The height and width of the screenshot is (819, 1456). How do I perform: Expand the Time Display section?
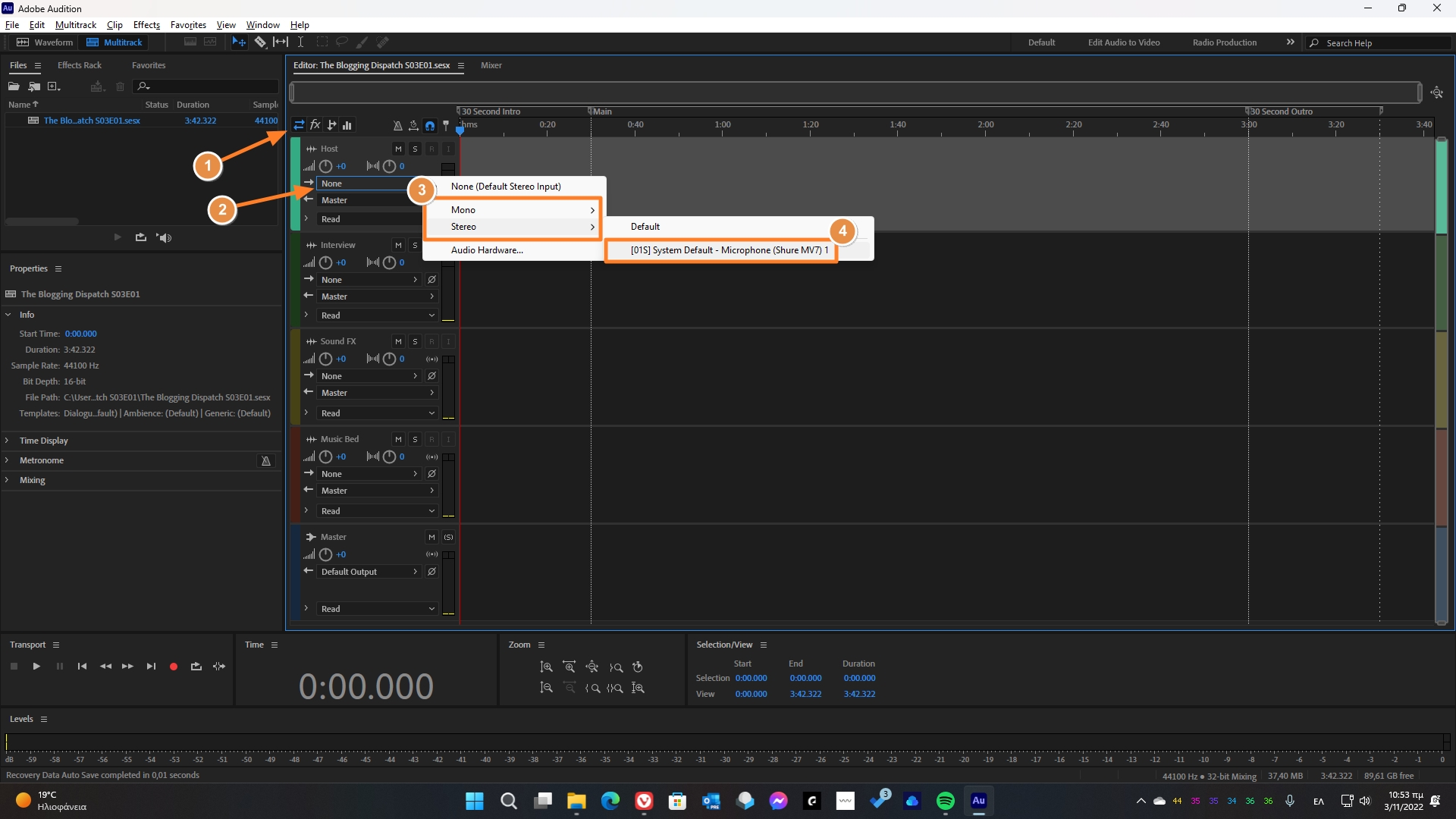(x=8, y=441)
